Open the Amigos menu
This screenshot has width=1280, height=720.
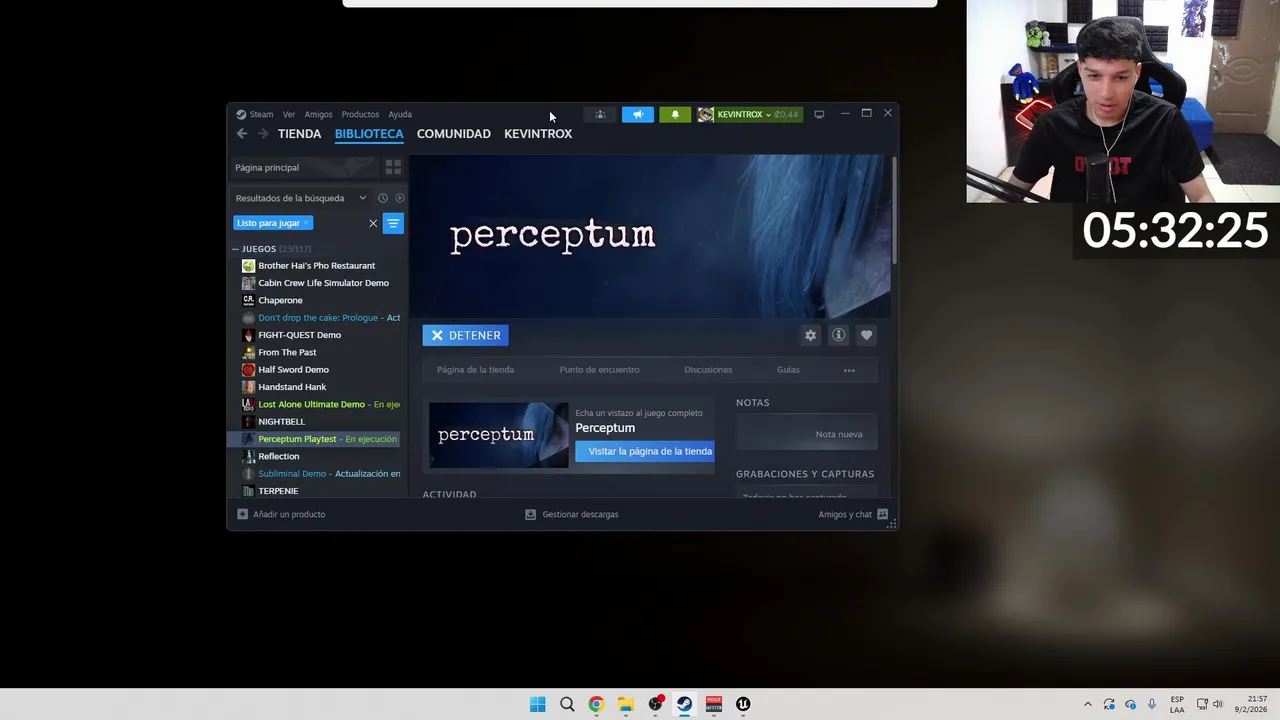318,114
